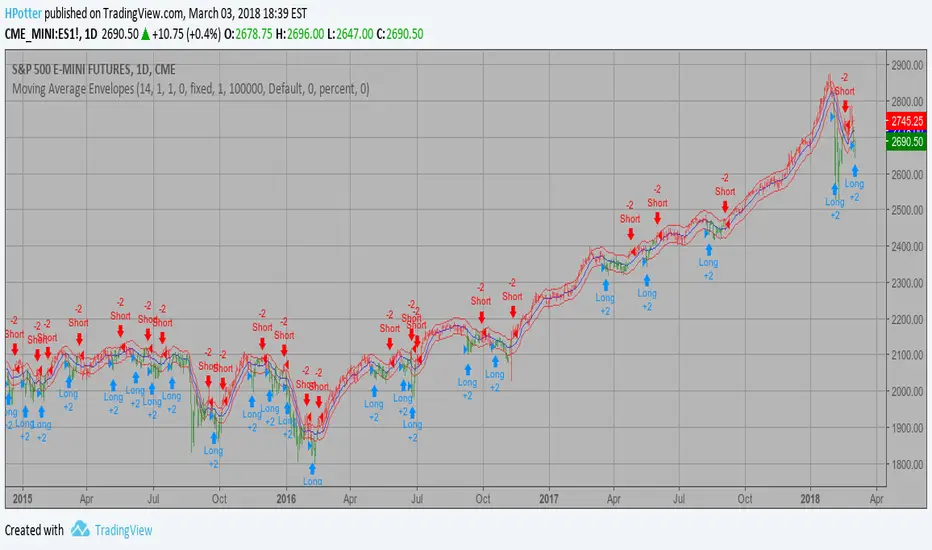The width and height of the screenshot is (932, 550).
Task: Select the CME_MINI:ES1!, 1D symbol text
Action: (x=51, y=34)
